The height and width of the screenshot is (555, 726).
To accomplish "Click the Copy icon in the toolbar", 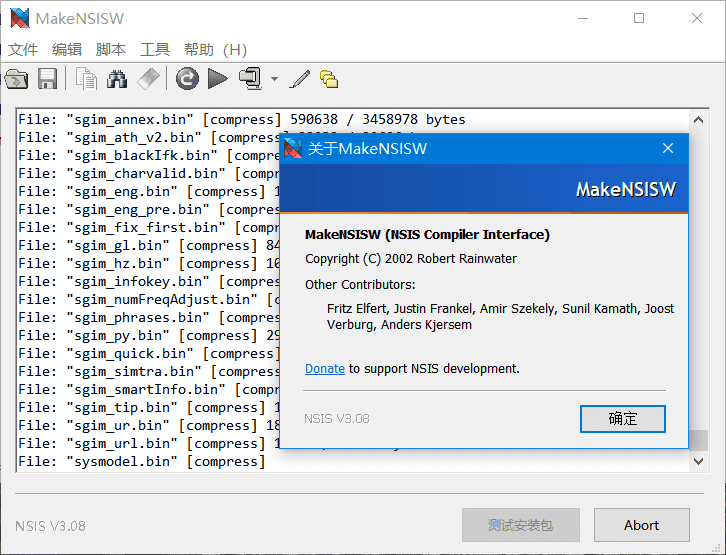I will click(x=87, y=78).
